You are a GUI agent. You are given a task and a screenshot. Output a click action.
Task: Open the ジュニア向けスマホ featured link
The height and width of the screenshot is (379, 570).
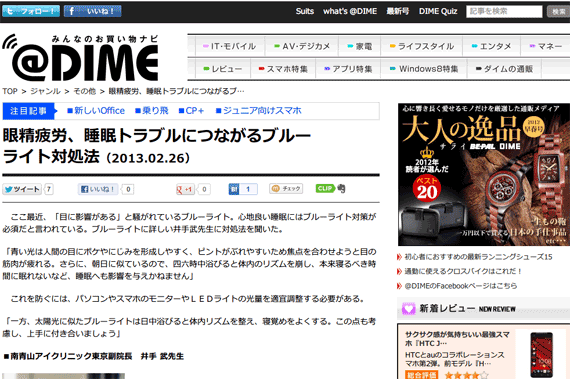coord(258,111)
